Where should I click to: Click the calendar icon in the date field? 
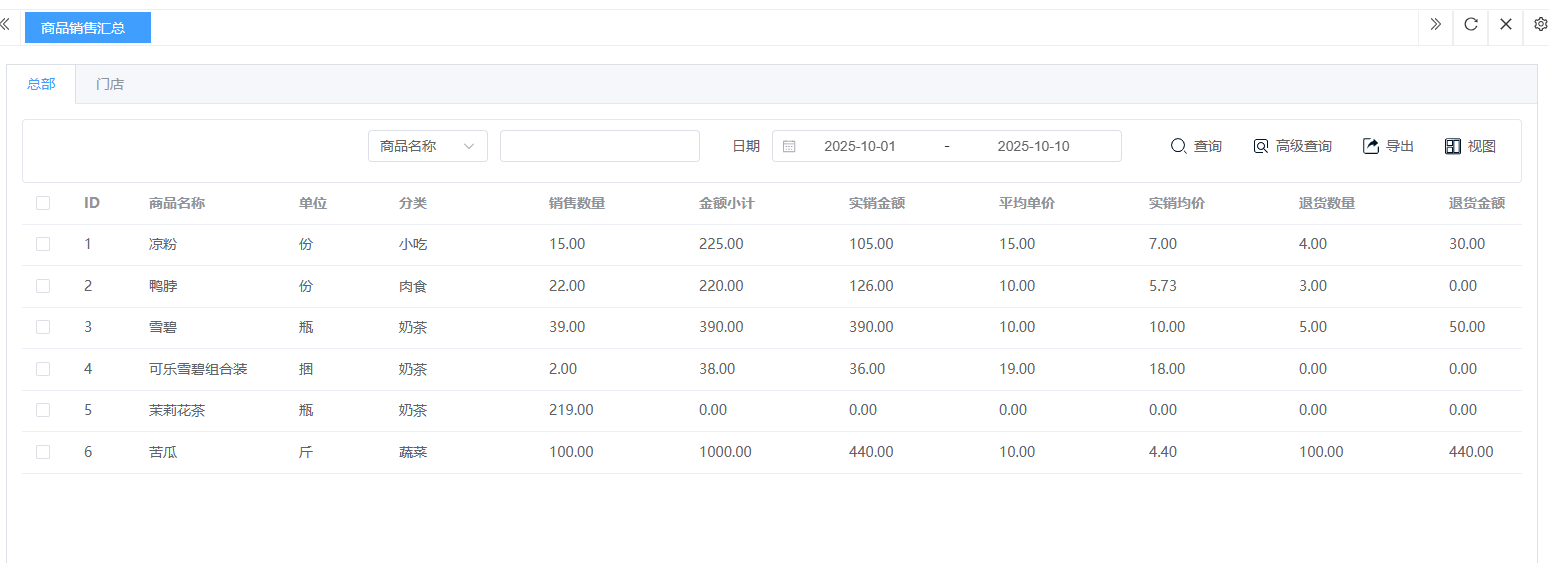click(x=789, y=146)
